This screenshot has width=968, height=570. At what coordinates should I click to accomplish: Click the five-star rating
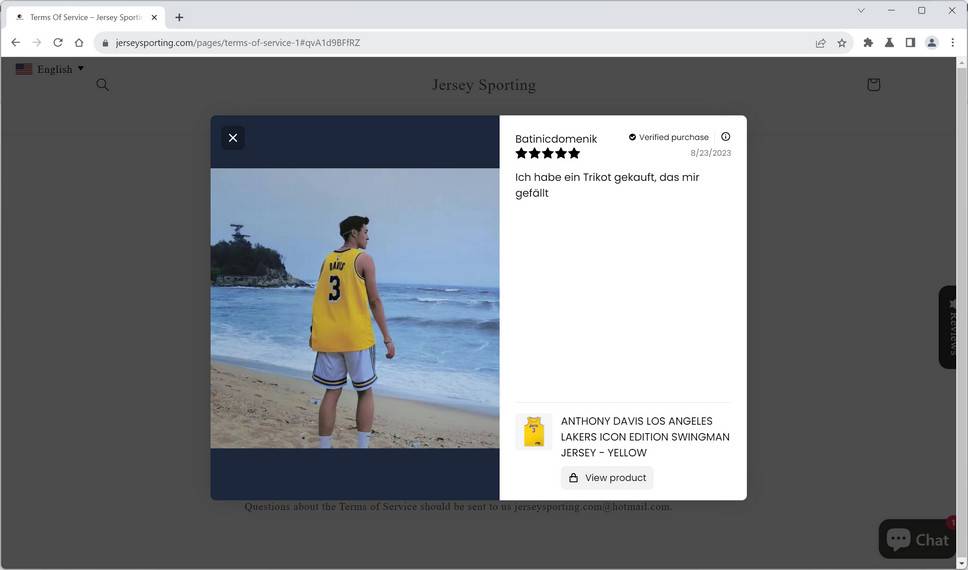pyautogui.click(x=548, y=153)
